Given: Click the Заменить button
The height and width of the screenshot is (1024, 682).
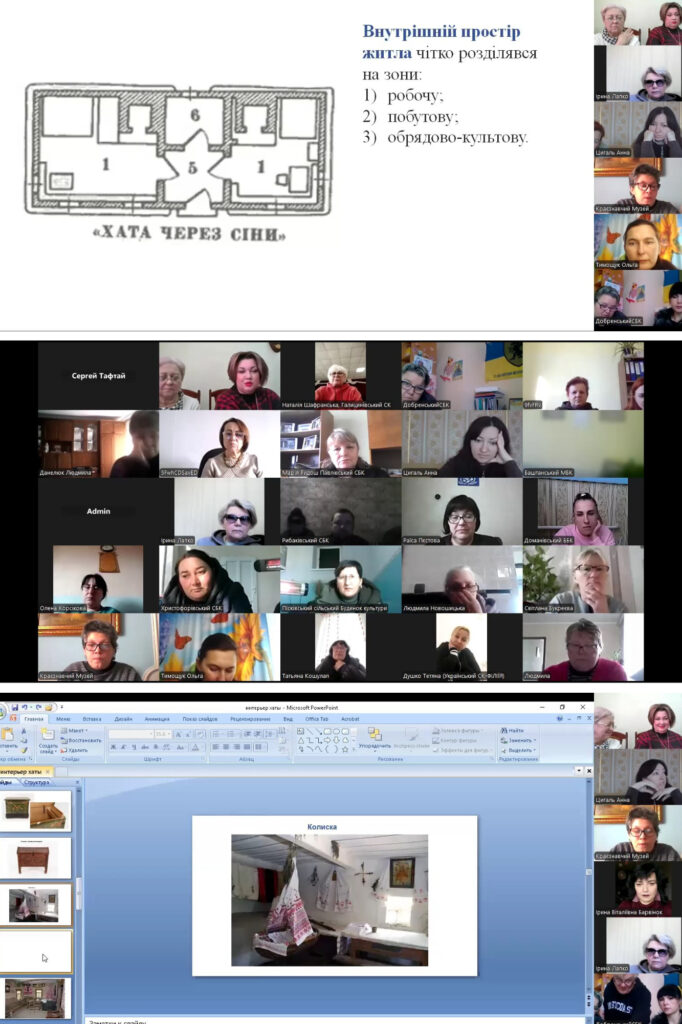Looking at the screenshot, I should tap(519, 740).
